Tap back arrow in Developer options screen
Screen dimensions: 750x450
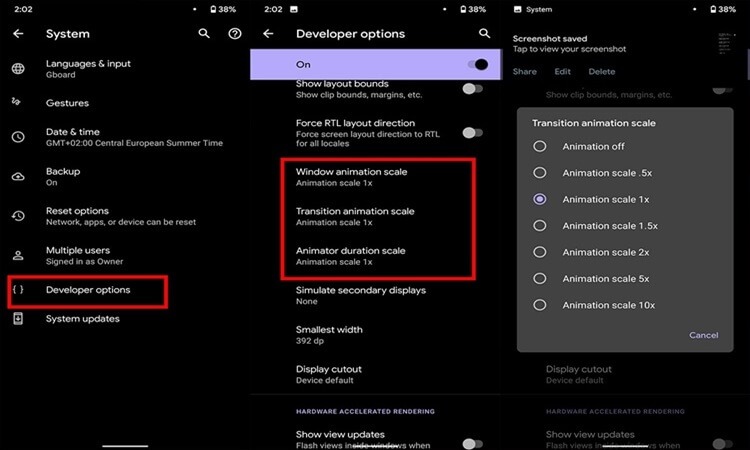[268, 33]
